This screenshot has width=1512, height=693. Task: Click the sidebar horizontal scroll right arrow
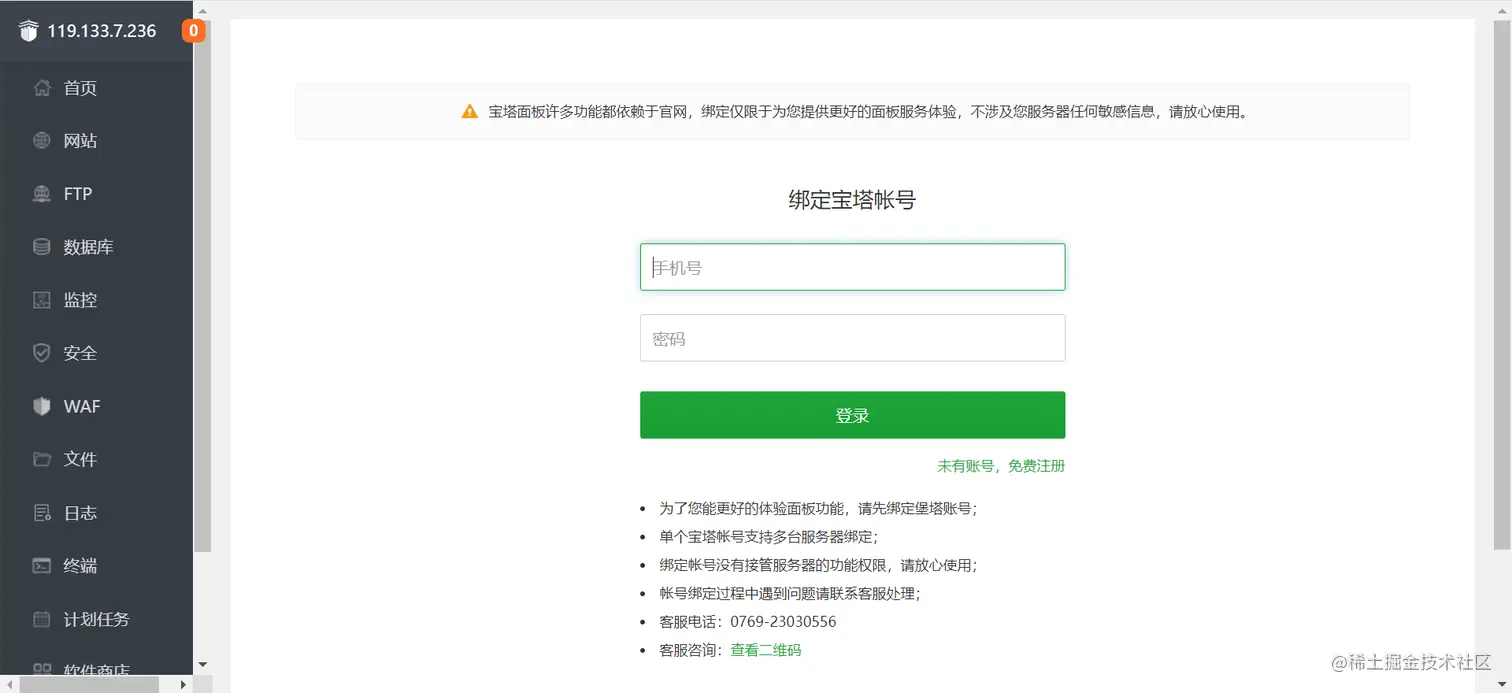184,685
